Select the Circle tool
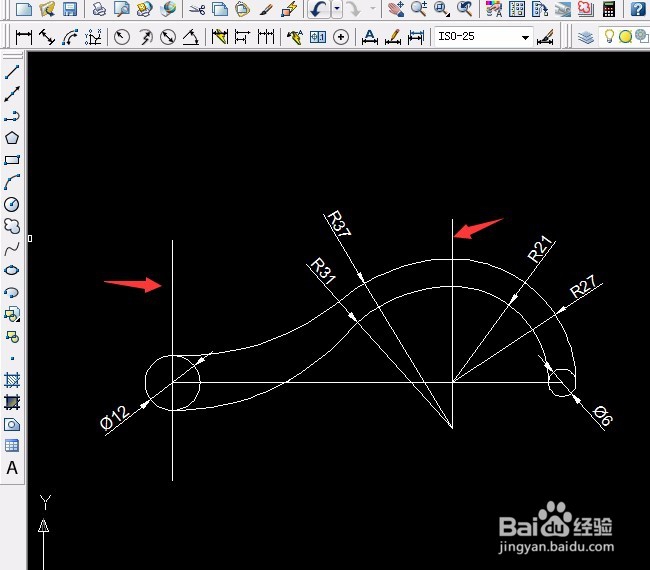650x570 pixels. (x=12, y=204)
